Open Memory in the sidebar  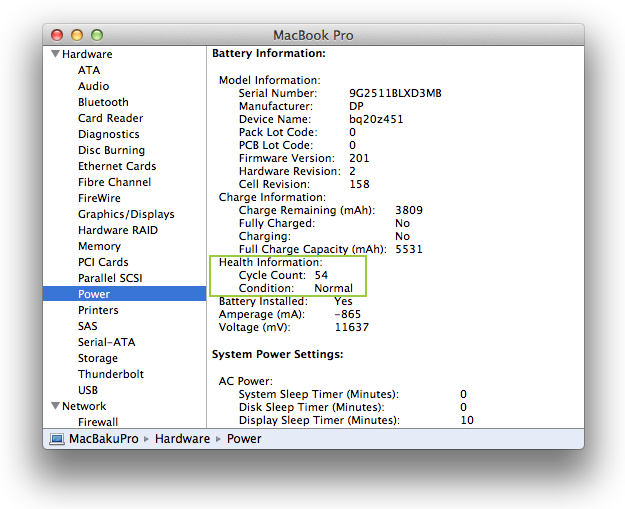pyautogui.click(x=100, y=246)
